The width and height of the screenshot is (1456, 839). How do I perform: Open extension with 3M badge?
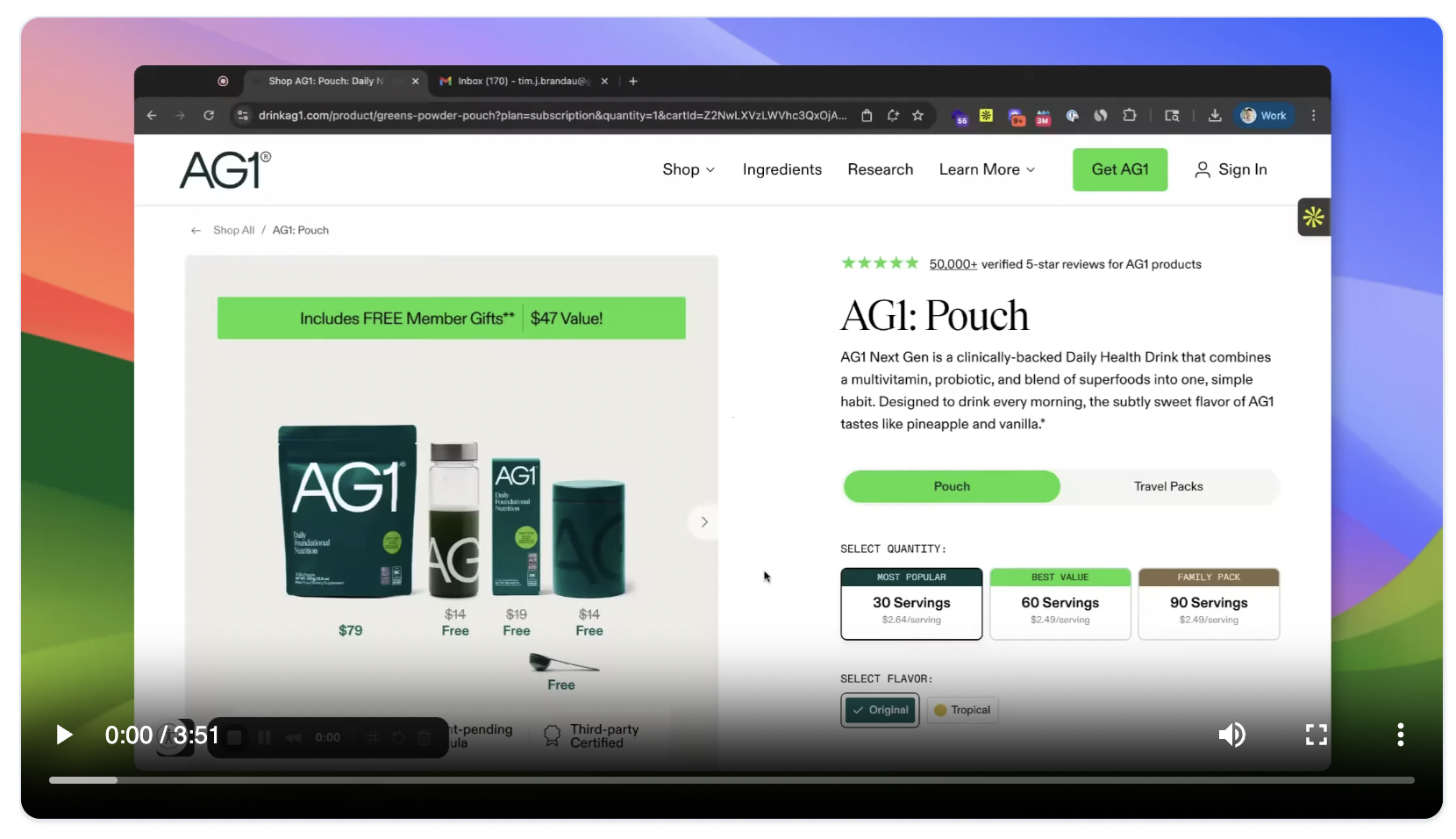click(1043, 116)
